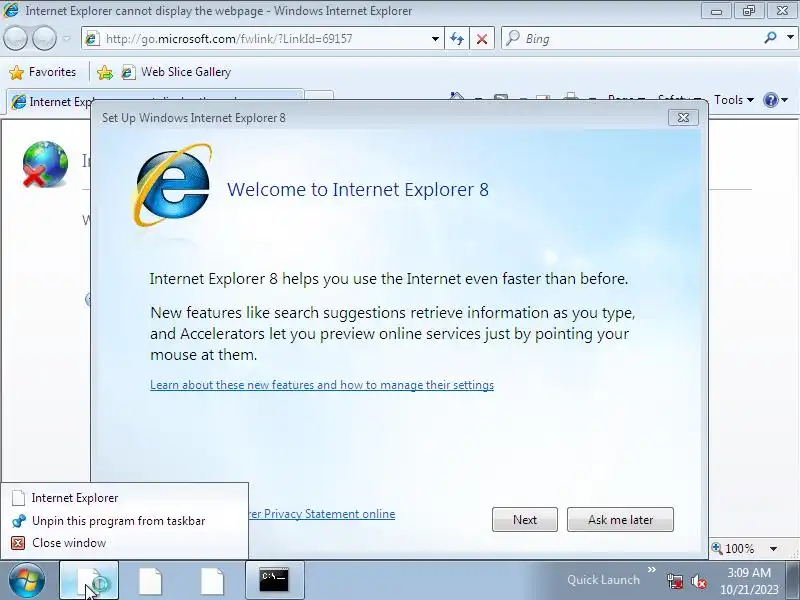Image resolution: width=800 pixels, height=600 pixels.
Task: Open the Privacy Statement online link
Action: pos(322,514)
